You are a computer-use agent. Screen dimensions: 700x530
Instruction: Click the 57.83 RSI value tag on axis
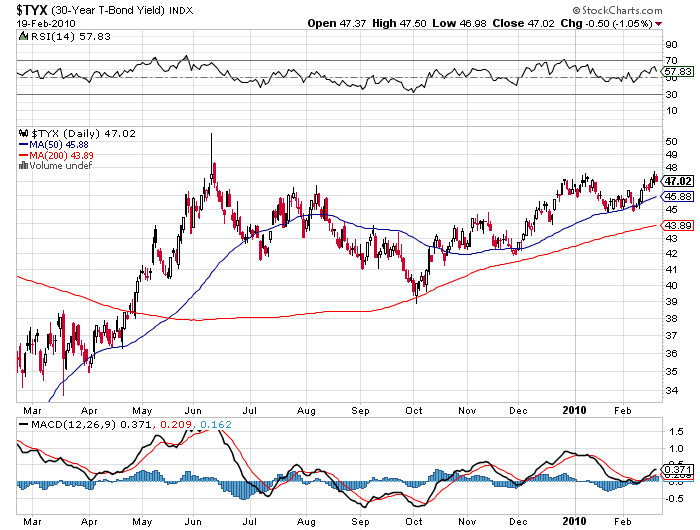(x=678, y=71)
